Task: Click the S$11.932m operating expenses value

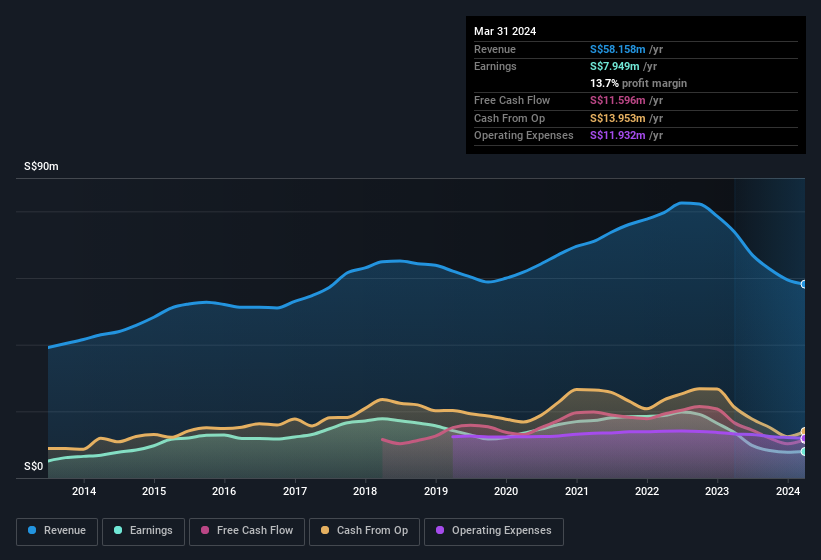Action: 617,135
